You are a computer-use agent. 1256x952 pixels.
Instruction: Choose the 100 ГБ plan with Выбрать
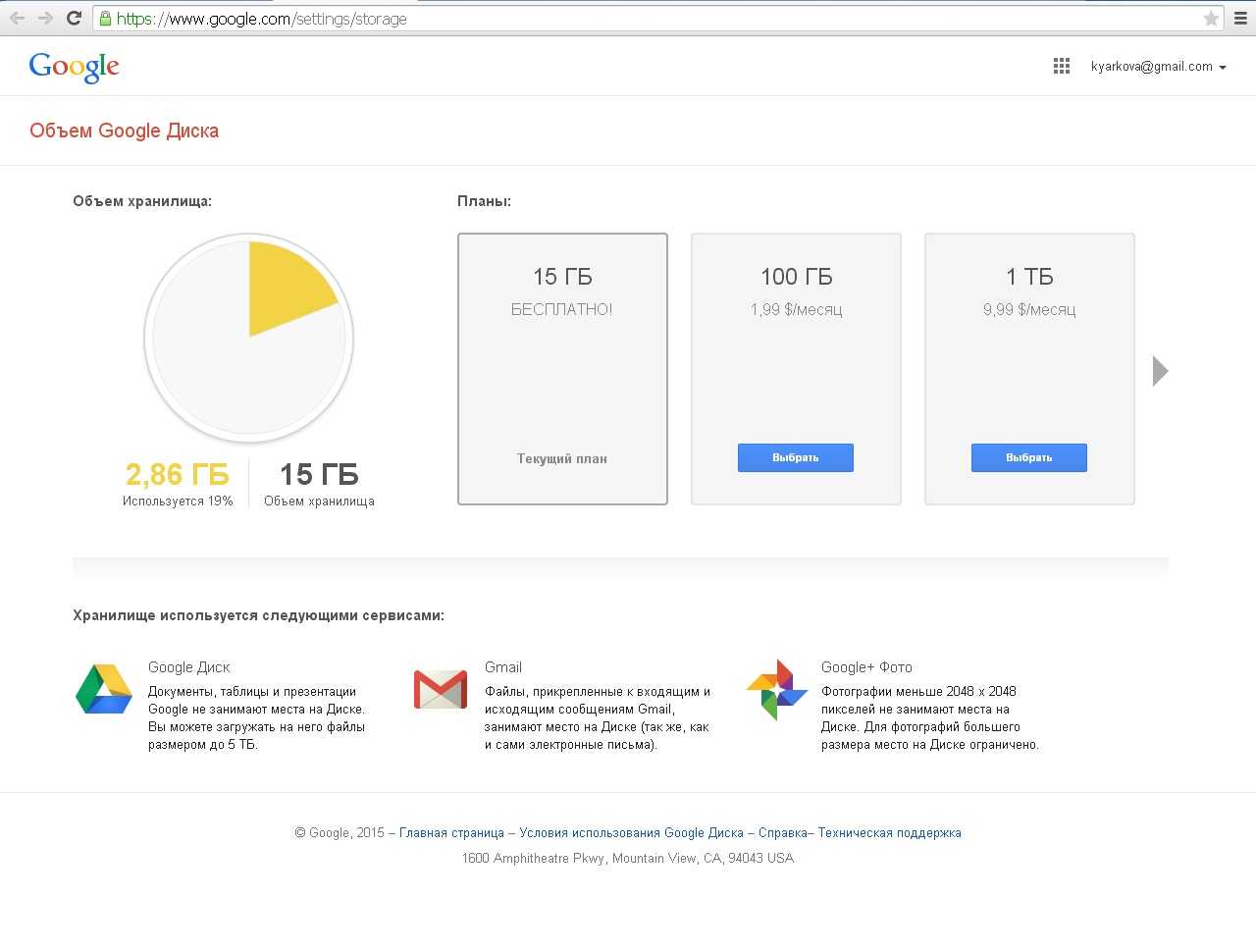coord(795,458)
